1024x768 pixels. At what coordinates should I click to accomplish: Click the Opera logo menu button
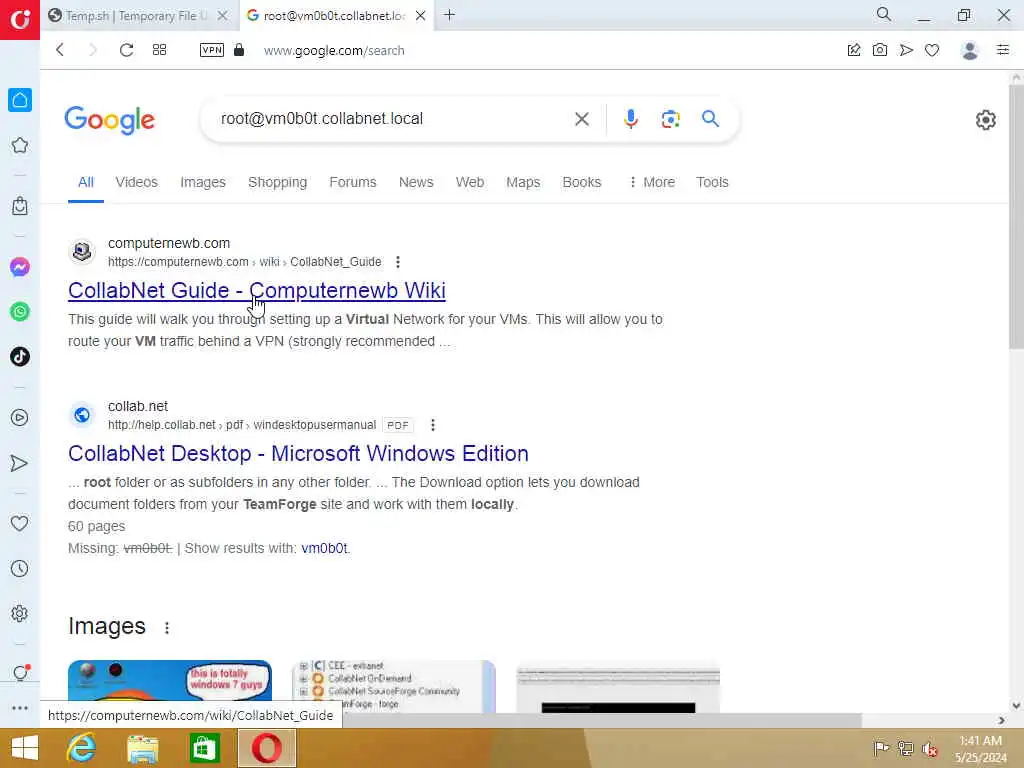pos(20,20)
